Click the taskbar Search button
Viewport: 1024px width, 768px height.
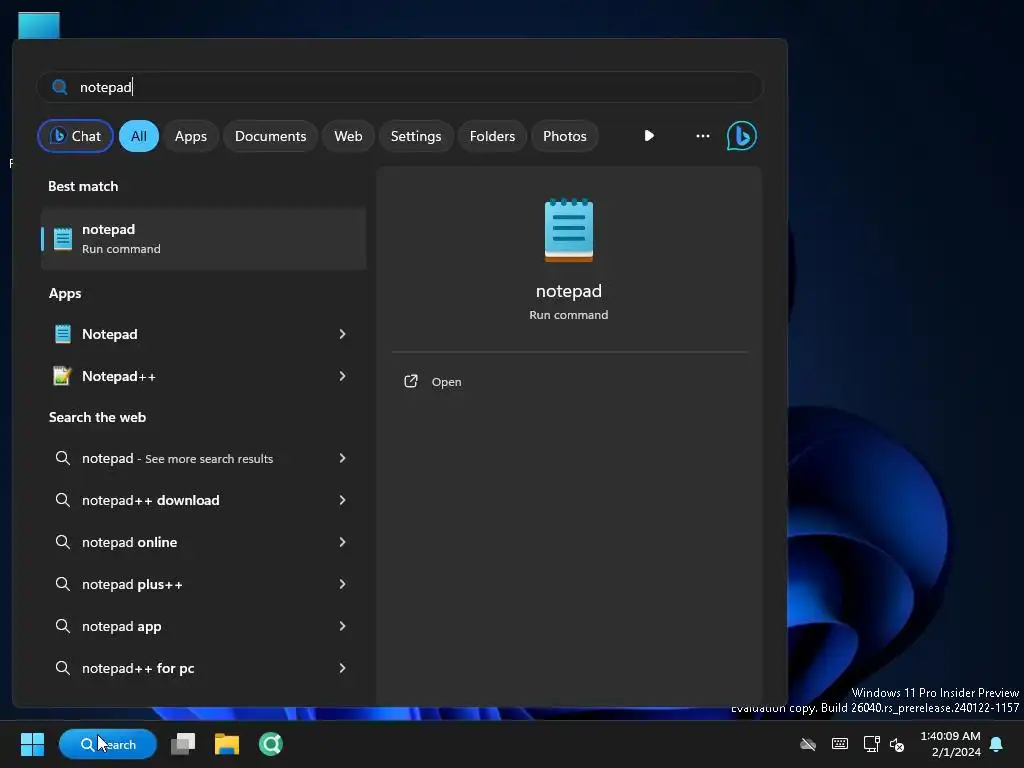(108, 744)
